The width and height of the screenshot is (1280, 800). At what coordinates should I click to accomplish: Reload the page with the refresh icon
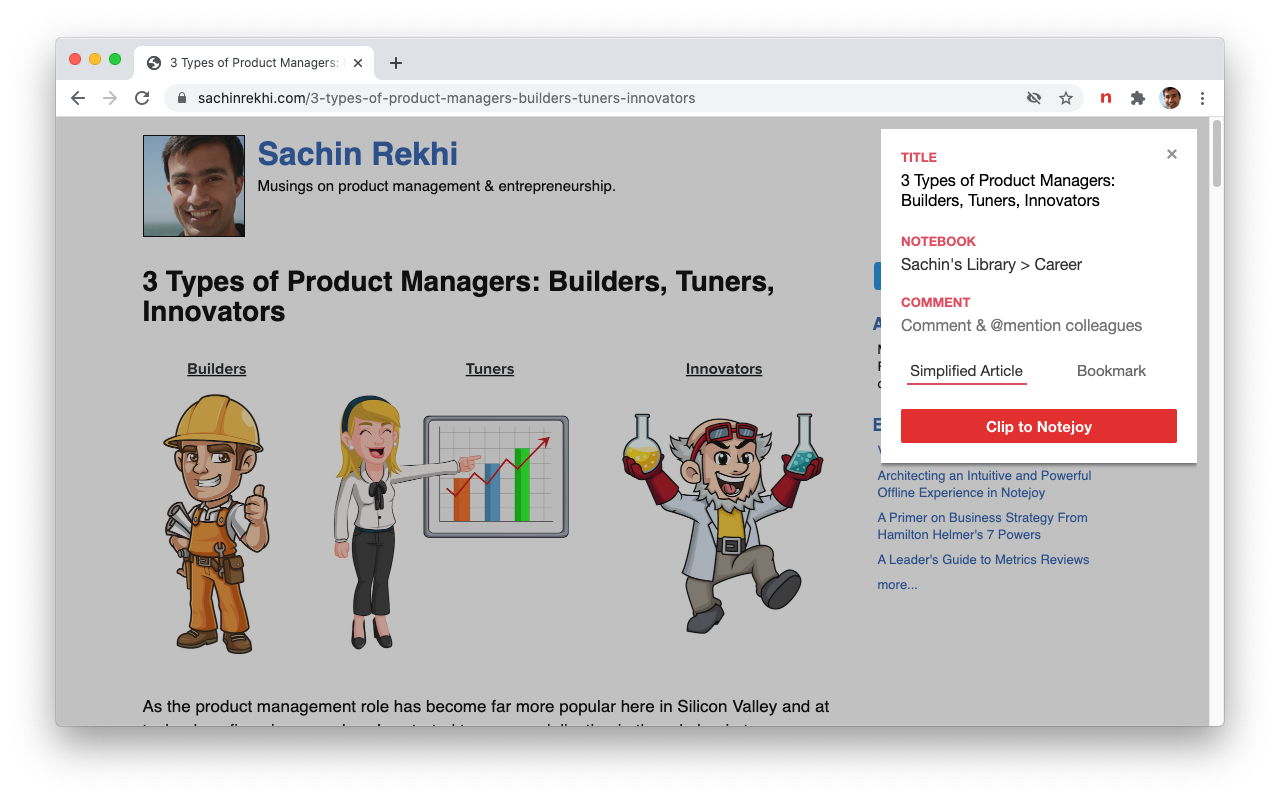pyautogui.click(x=142, y=98)
